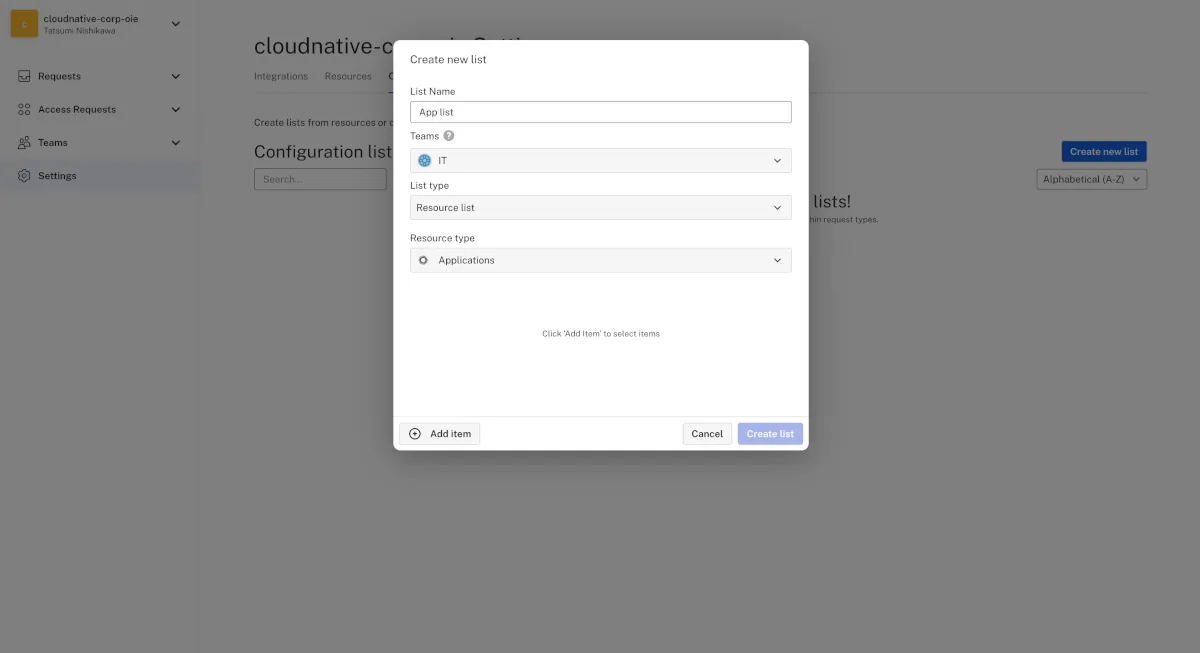Click the Requests inbox icon in sidebar

(24, 76)
